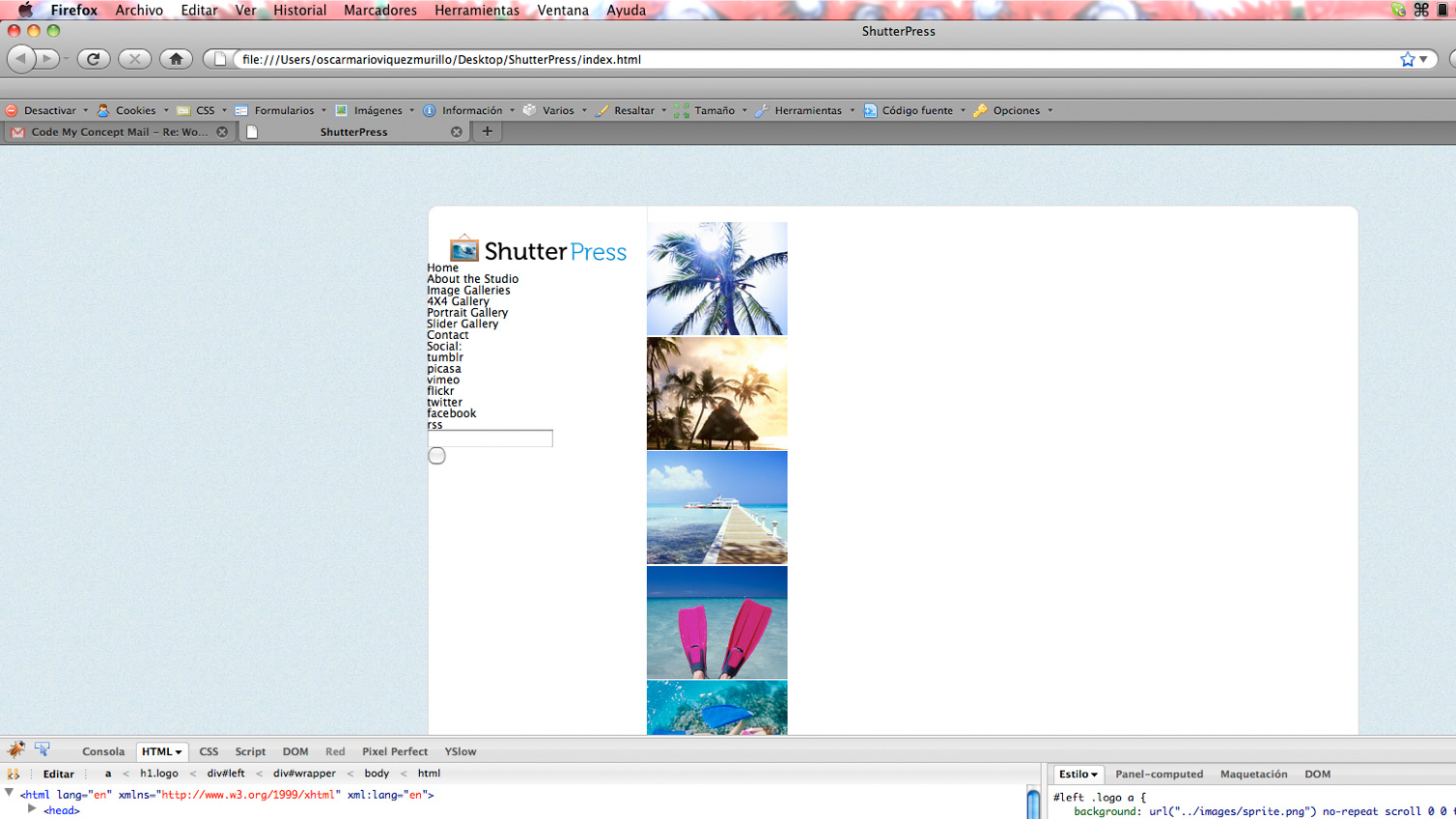The width and height of the screenshot is (1456, 819).
Task: Close the ShutterPress tab
Action: click(457, 131)
